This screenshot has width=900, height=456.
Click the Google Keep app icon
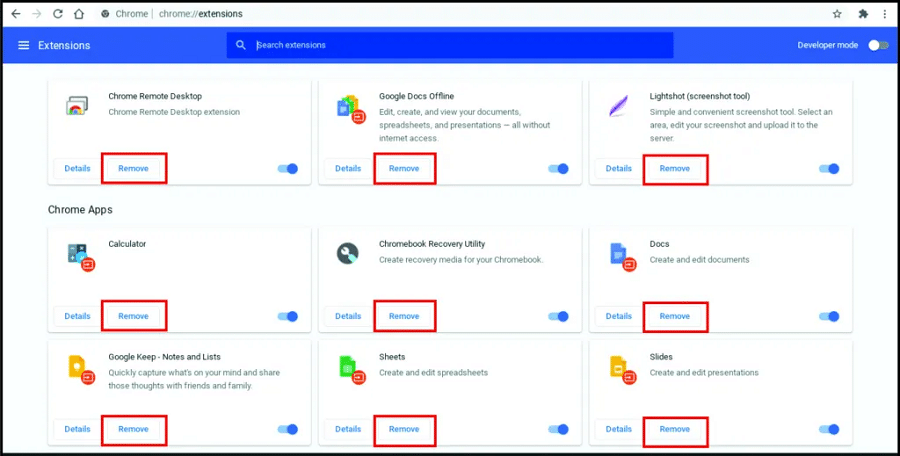[80, 369]
